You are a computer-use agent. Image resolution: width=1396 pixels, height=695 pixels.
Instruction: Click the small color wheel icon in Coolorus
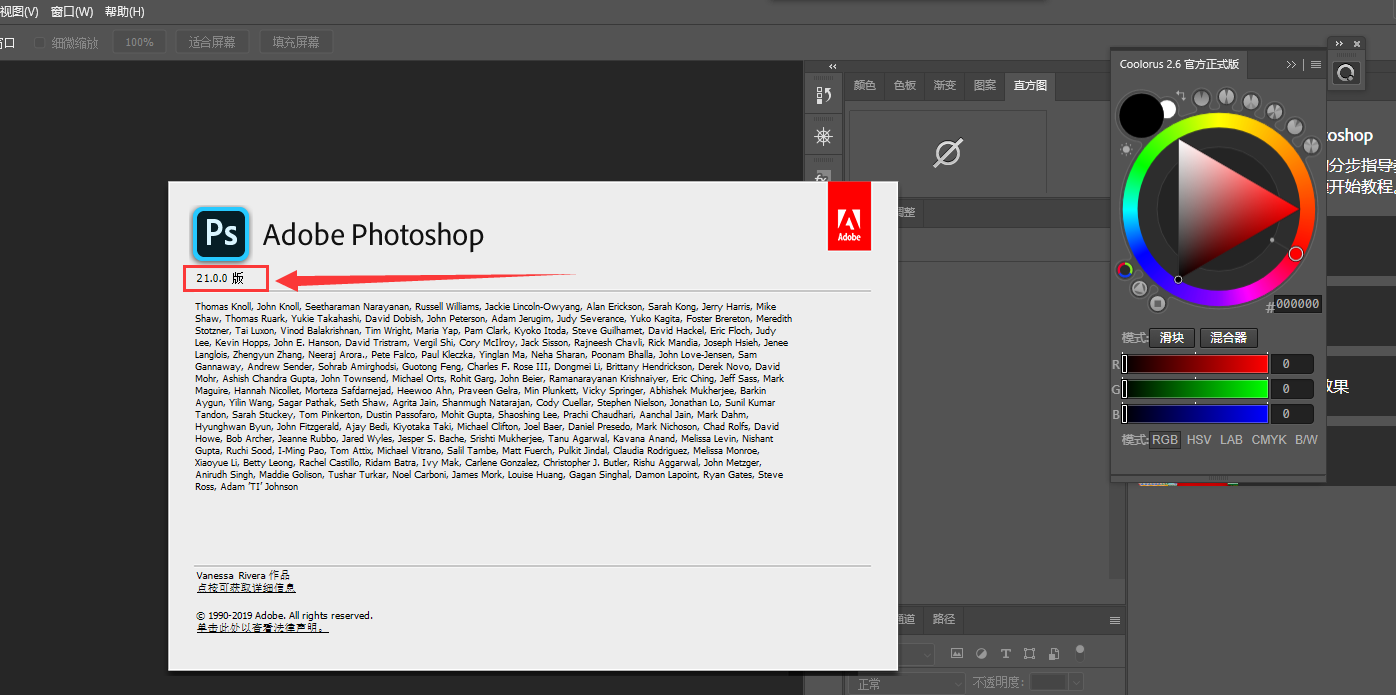[1125, 270]
